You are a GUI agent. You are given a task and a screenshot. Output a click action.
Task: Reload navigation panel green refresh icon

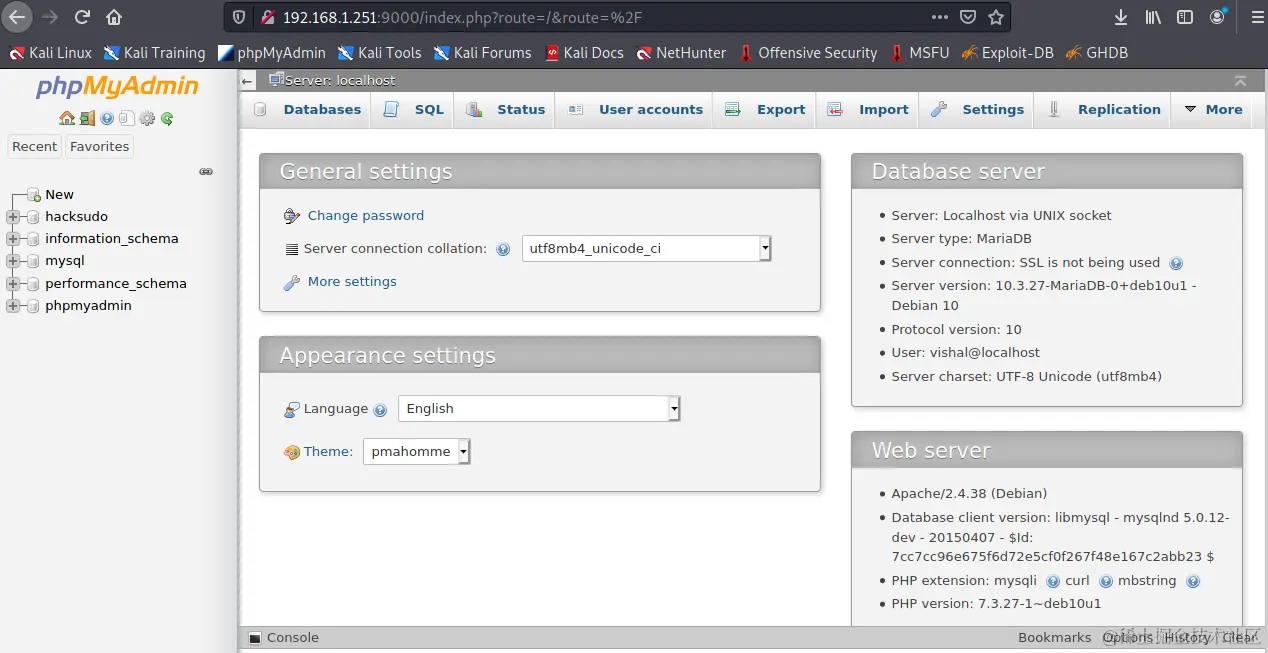point(167,118)
